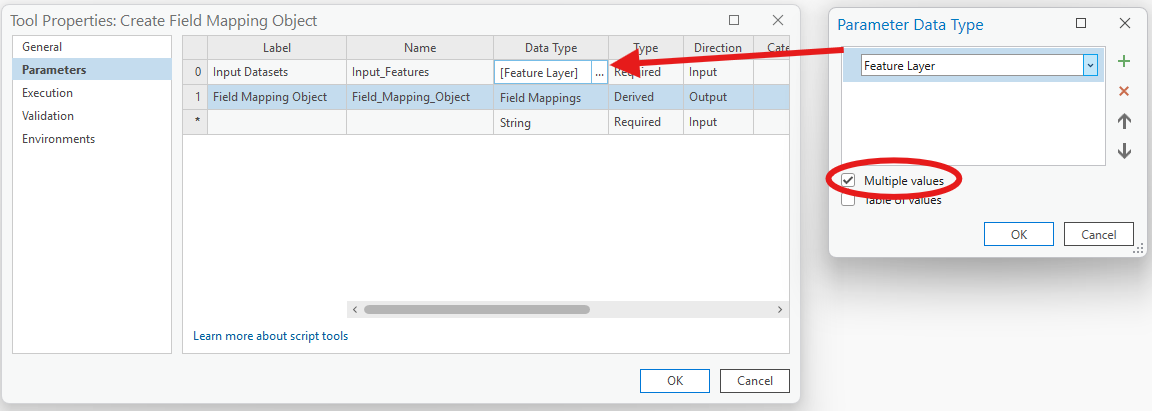Screen dimensions: 1152x411
Task: Click Cancel in Tool Properties dialog
Action: [x=755, y=380]
